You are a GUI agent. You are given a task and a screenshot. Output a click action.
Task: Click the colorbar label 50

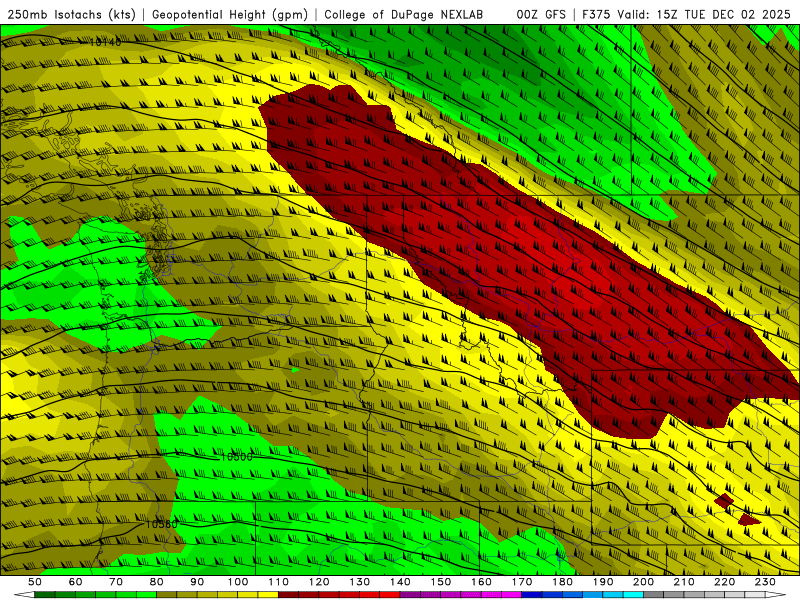click(35, 582)
